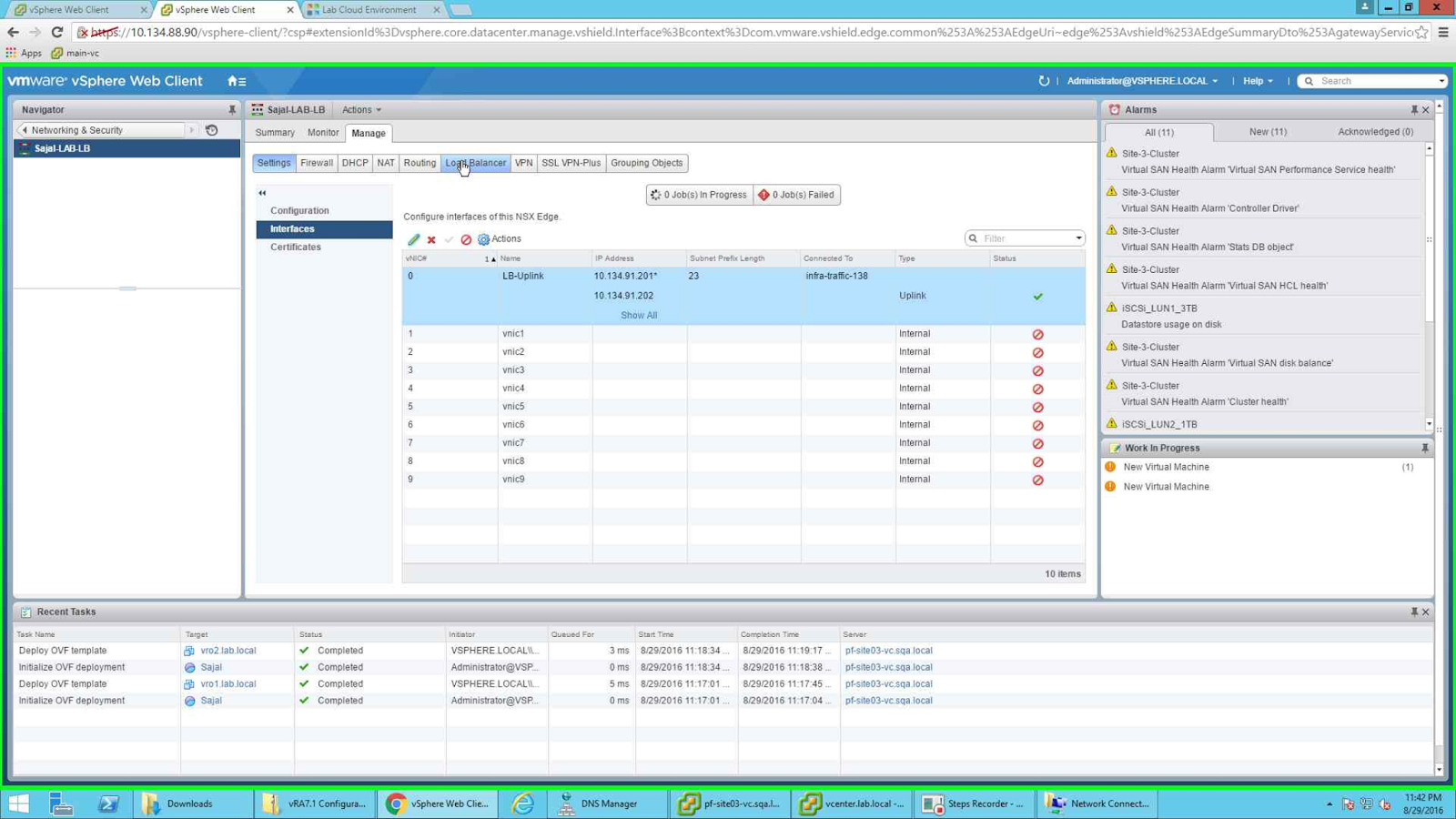This screenshot has width=1456, height=819.
Task: Open the vro1.lab.local target link
Action: [x=228, y=684]
